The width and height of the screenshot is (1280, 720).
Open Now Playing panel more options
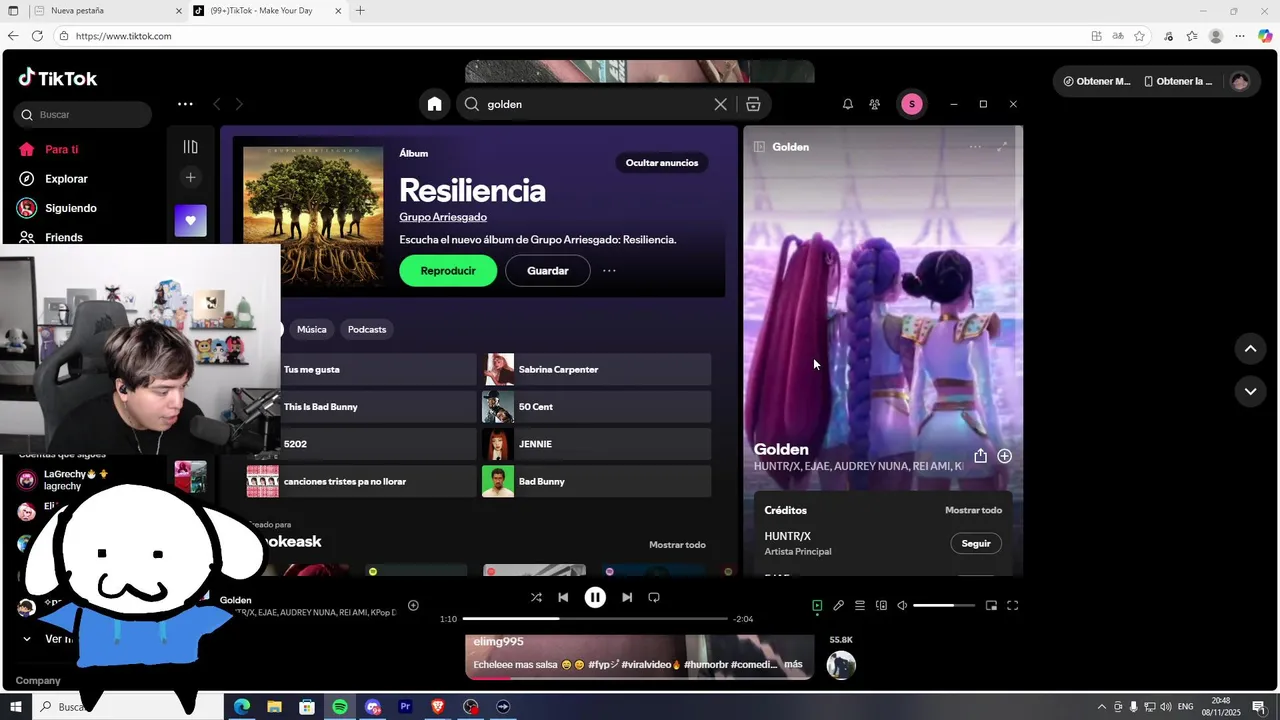click(975, 147)
